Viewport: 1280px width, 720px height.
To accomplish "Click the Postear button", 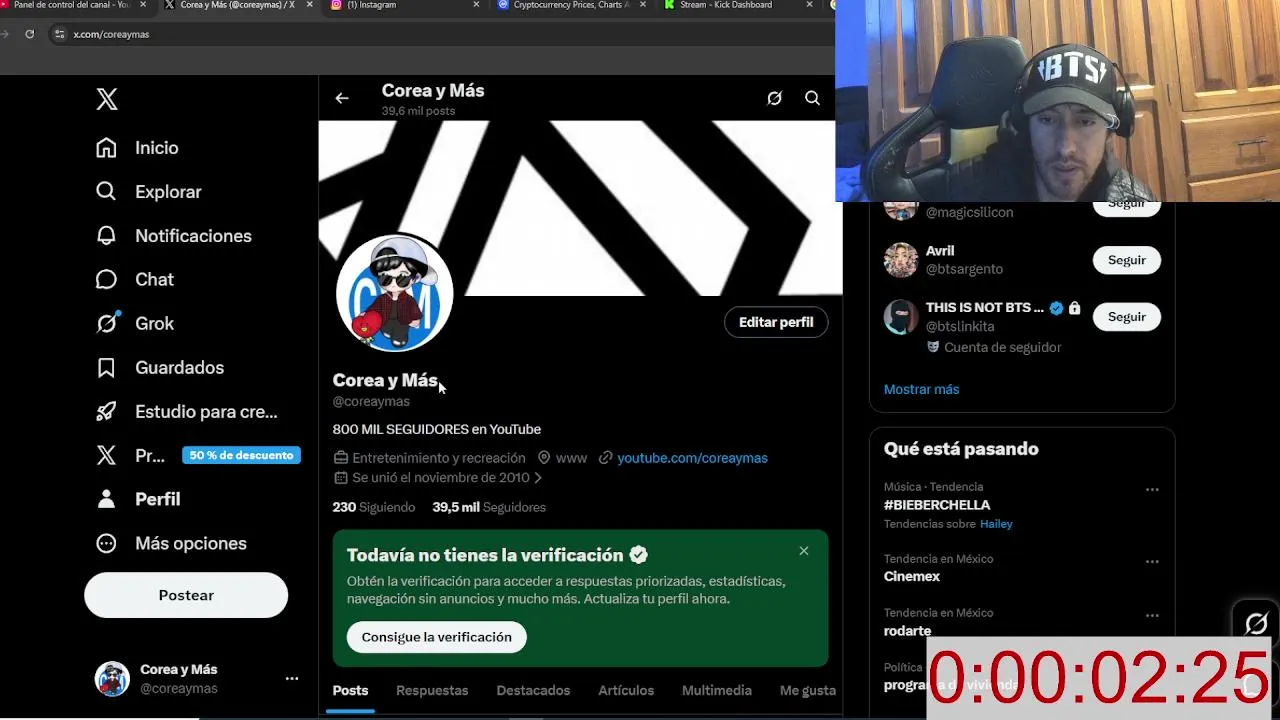I will pyautogui.click(x=186, y=595).
